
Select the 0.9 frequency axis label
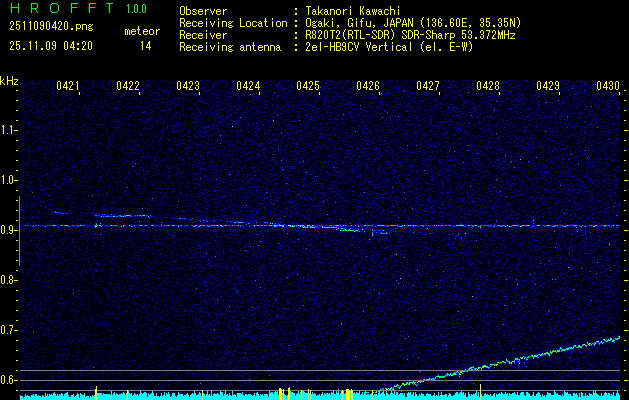click(9, 230)
